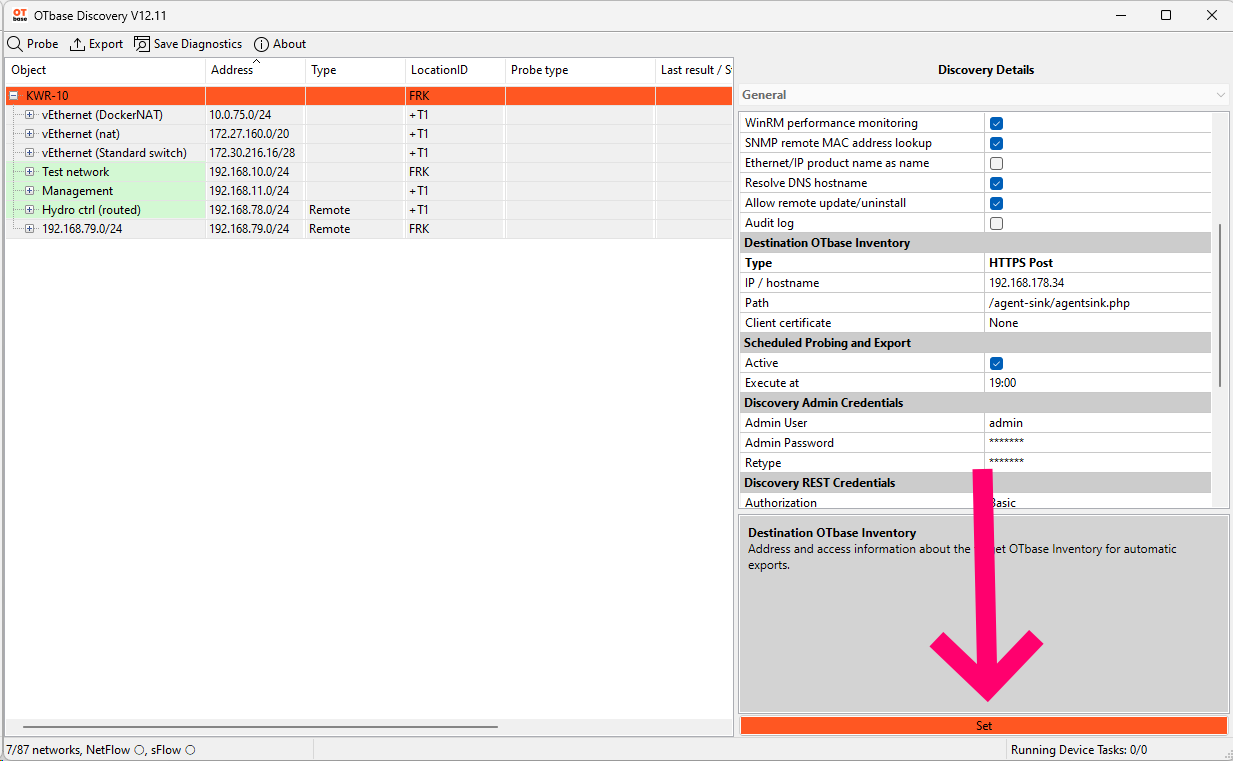Sort by the Address column header
Viewport: 1233px width, 761px height.
click(256, 70)
